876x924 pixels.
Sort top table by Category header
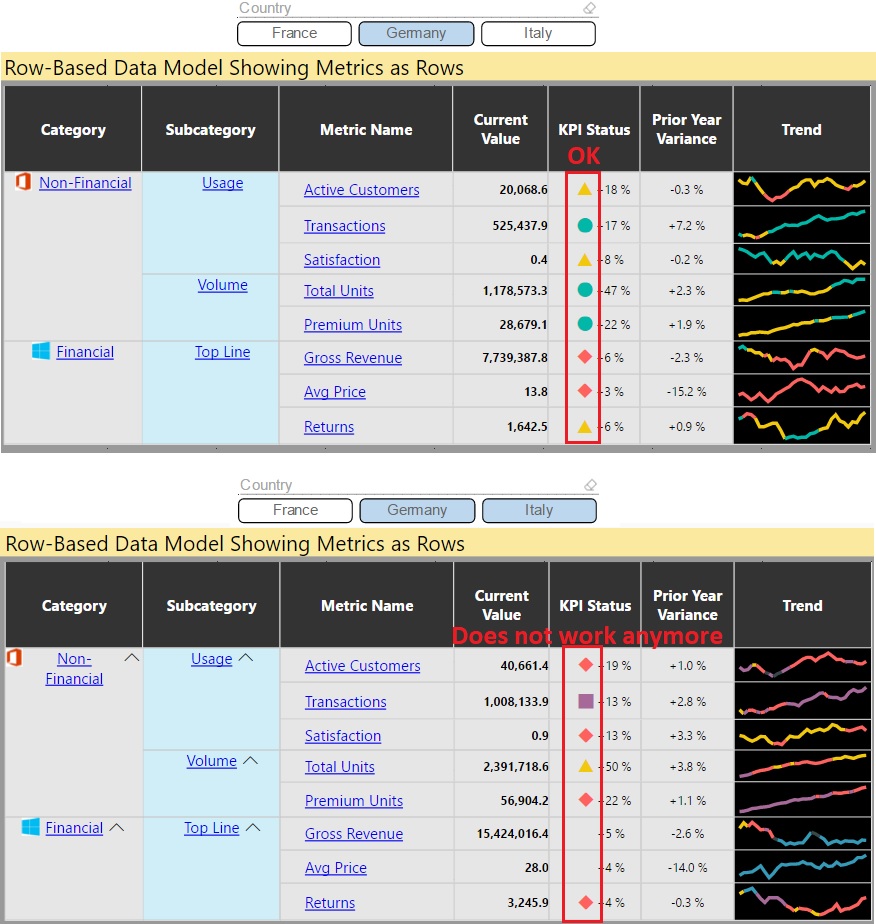[73, 129]
